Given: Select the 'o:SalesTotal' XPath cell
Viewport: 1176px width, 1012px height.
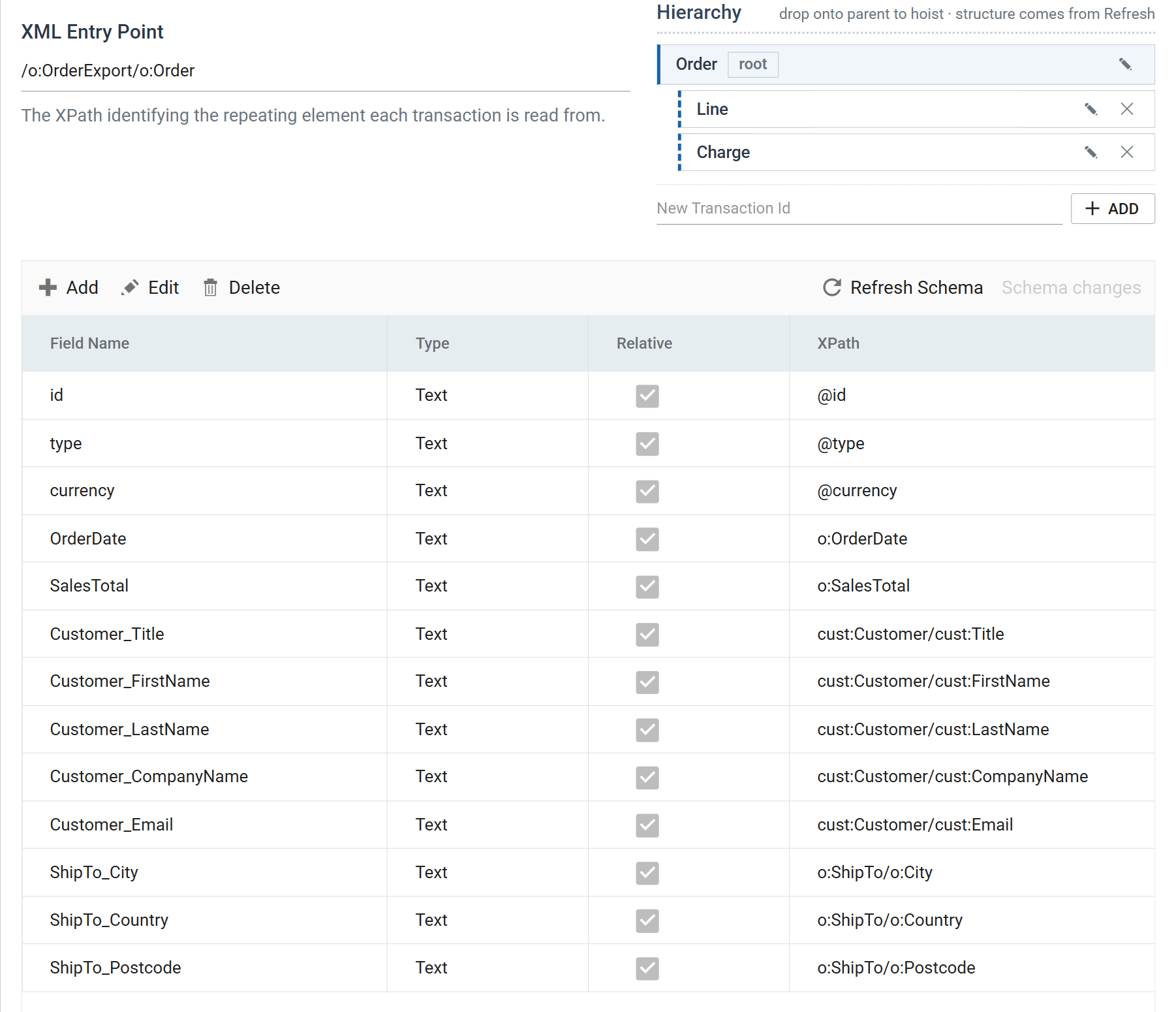Looking at the screenshot, I should tap(972, 586).
